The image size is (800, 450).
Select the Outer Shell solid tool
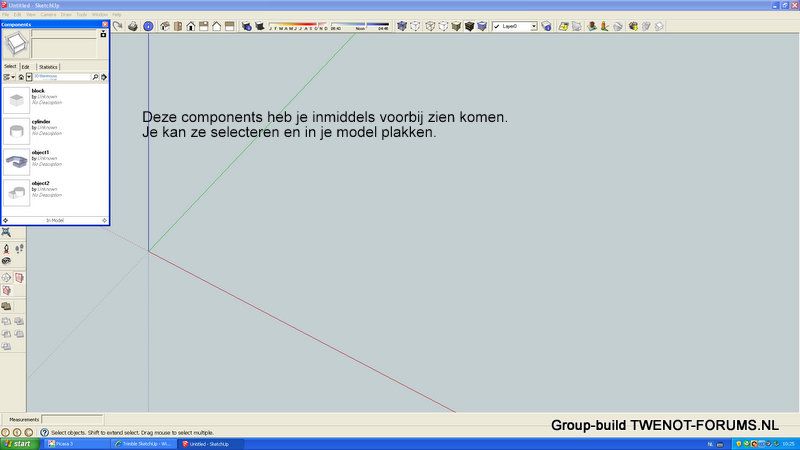coord(6,306)
